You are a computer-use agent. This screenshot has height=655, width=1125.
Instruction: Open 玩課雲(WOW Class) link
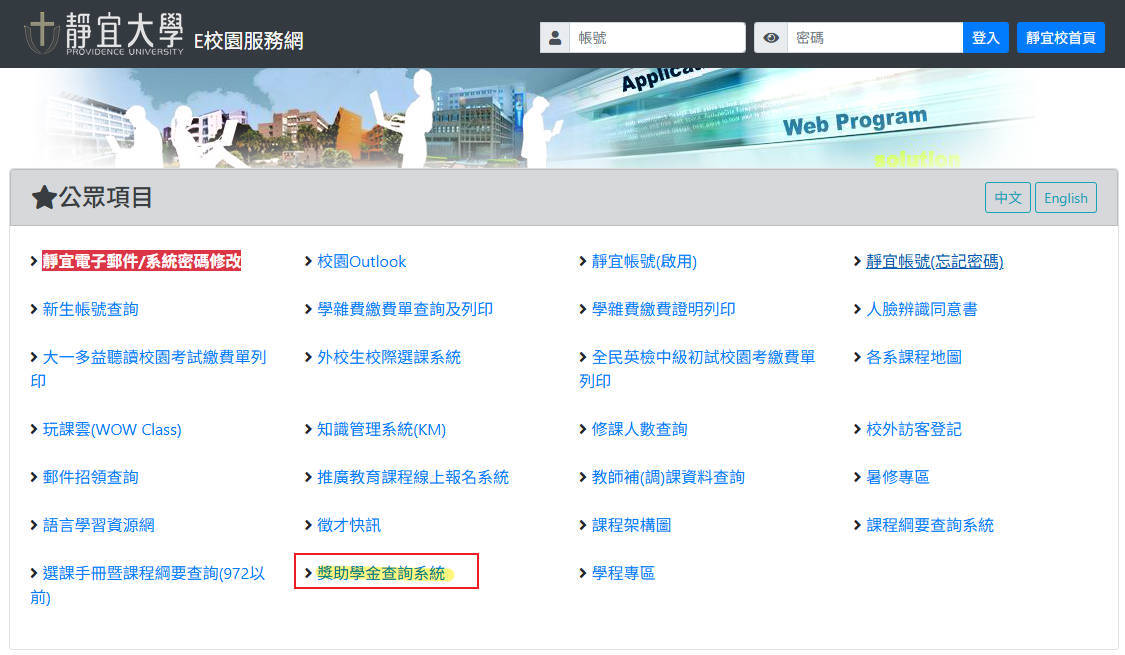point(112,429)
